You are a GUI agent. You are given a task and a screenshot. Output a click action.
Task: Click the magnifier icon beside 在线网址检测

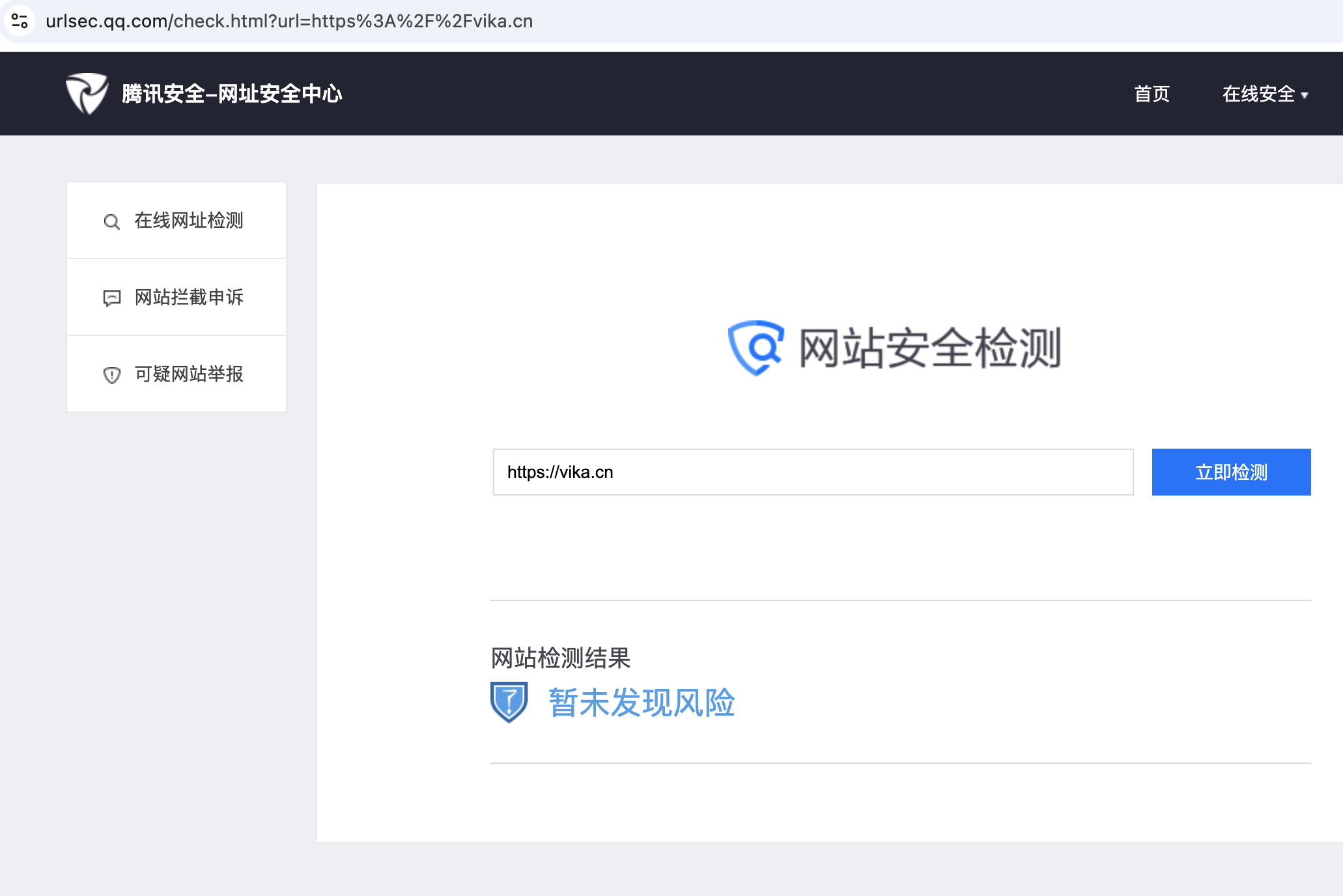(111, 222)
